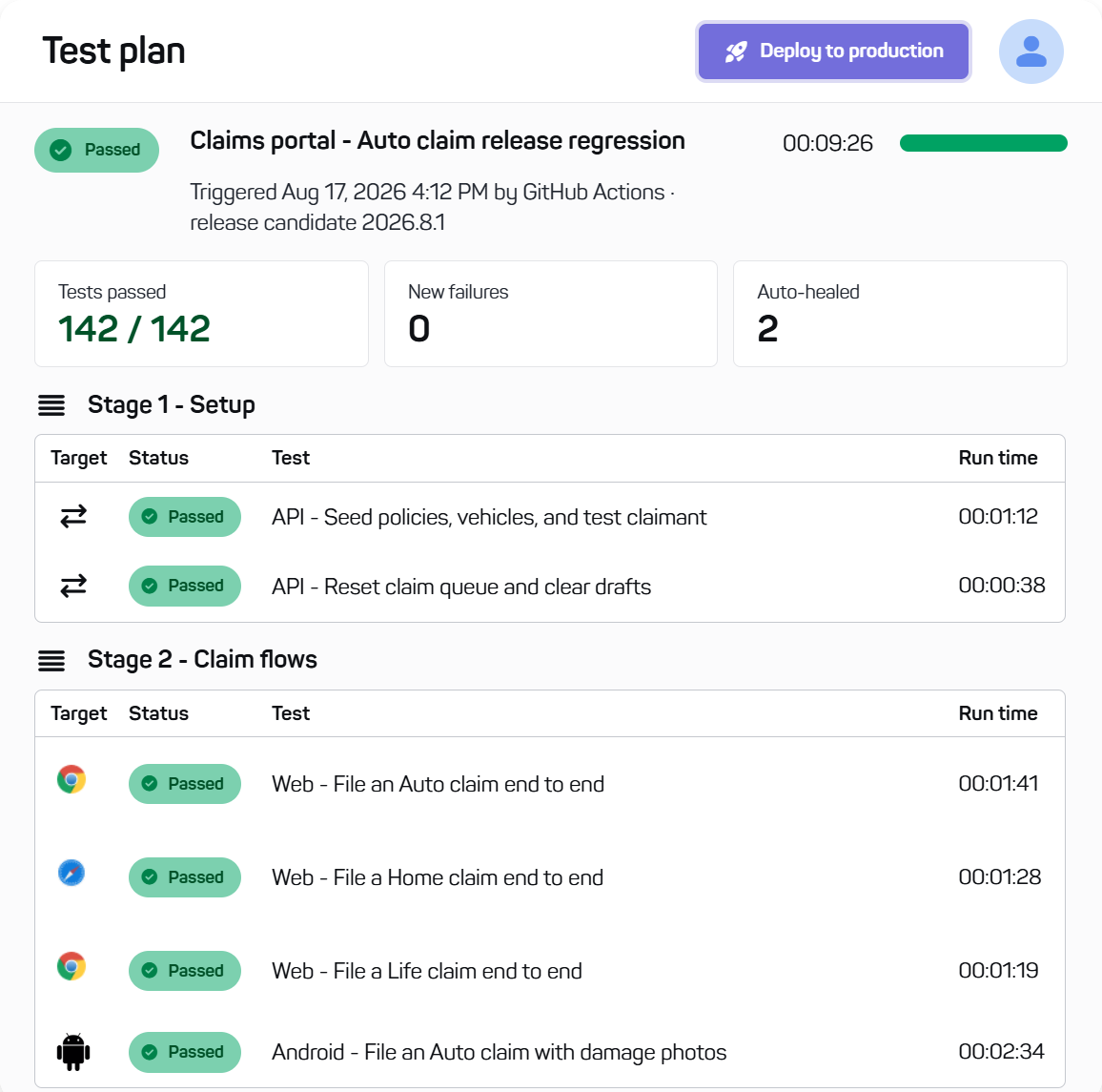Click the Android icon for damage photos test
Screen dimensions: 1102x1092
click(x=73, y=1052)
